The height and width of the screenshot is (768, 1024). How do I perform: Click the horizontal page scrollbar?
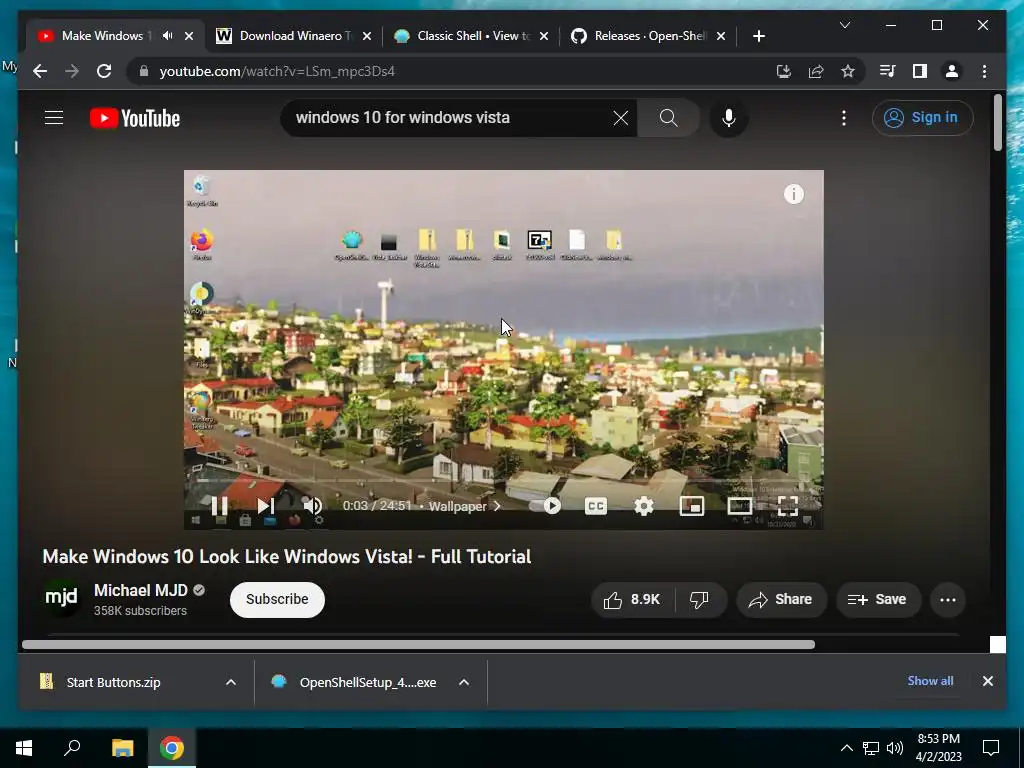coord(418,645)
